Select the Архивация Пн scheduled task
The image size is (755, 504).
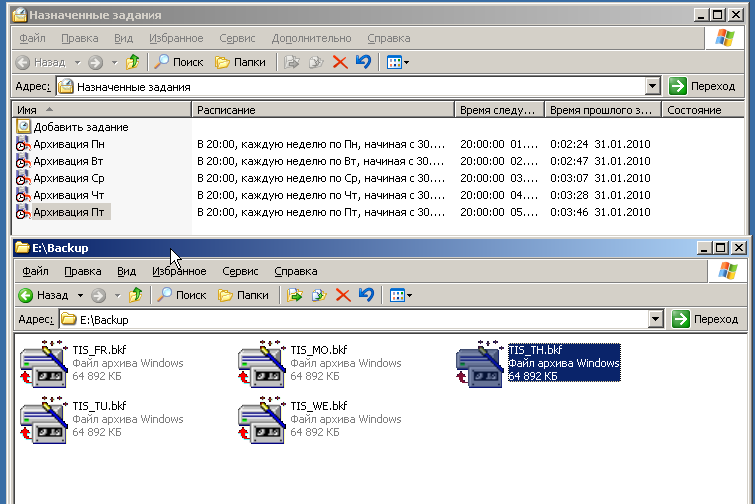point(68,144)
